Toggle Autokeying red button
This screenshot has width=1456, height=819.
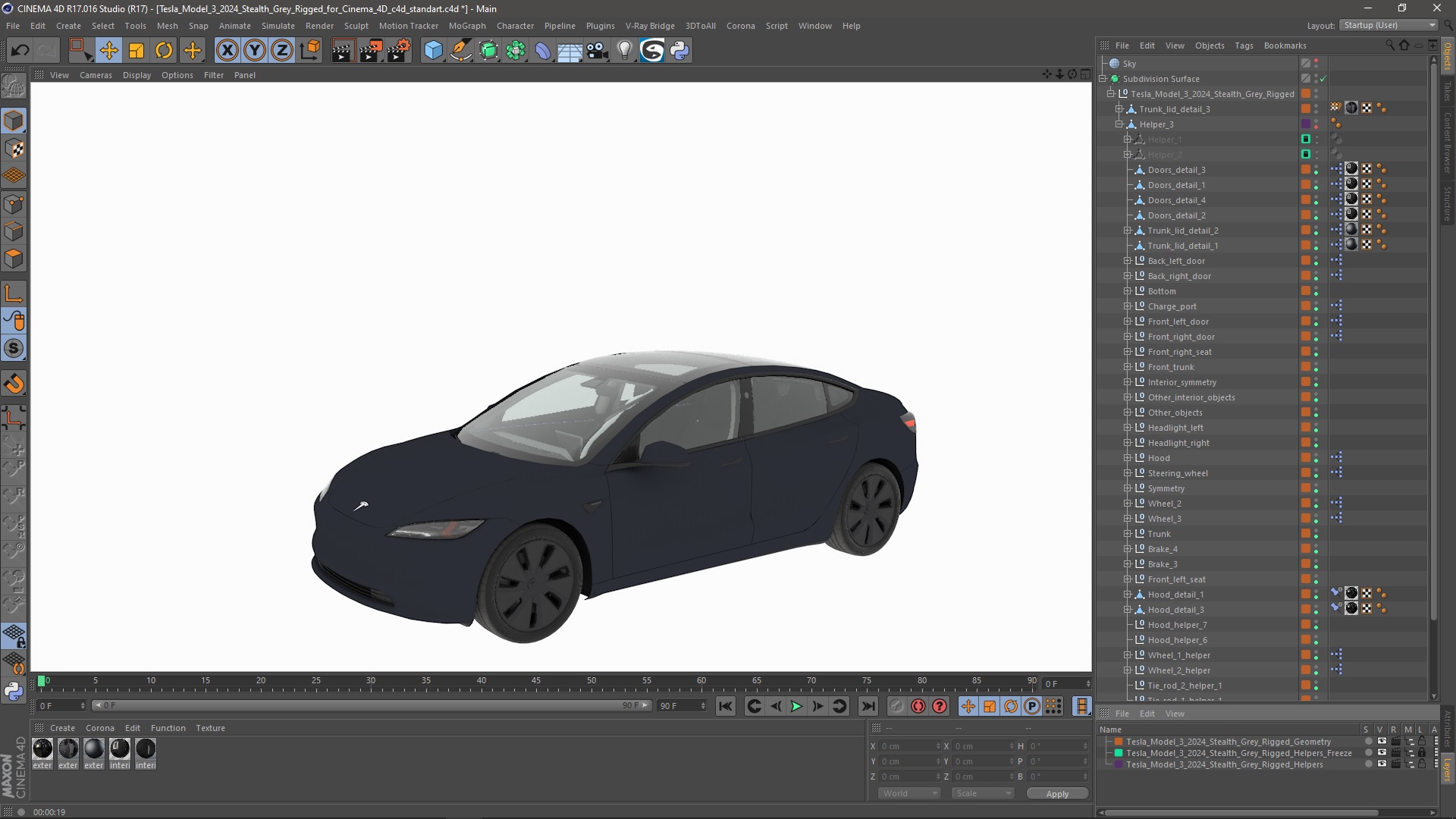pyautogui.click(x=918, y=706)
